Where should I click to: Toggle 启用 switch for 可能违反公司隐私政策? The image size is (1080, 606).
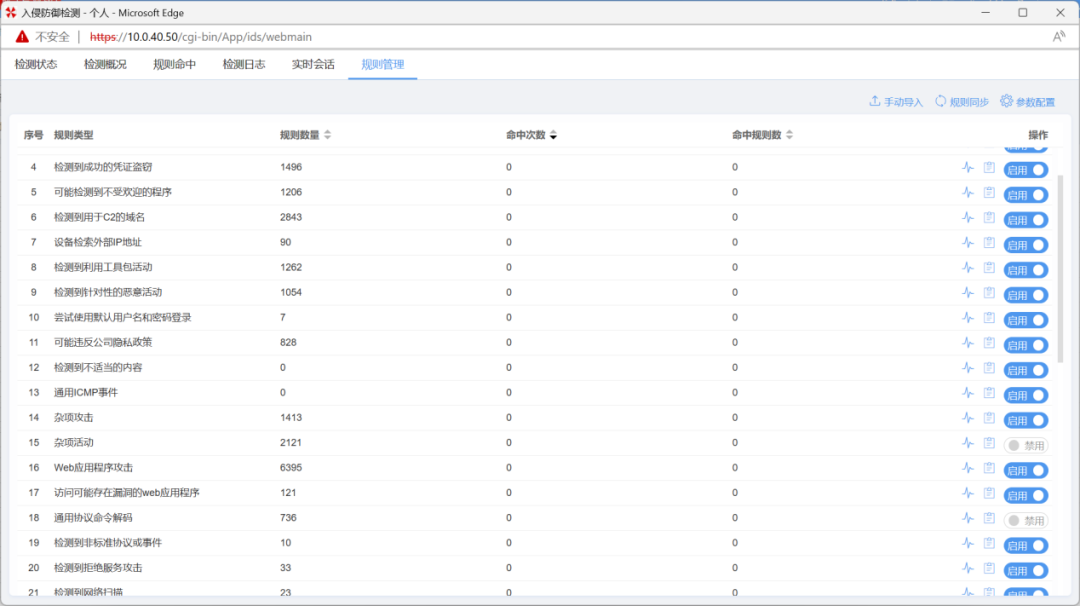click(1026, 345)
